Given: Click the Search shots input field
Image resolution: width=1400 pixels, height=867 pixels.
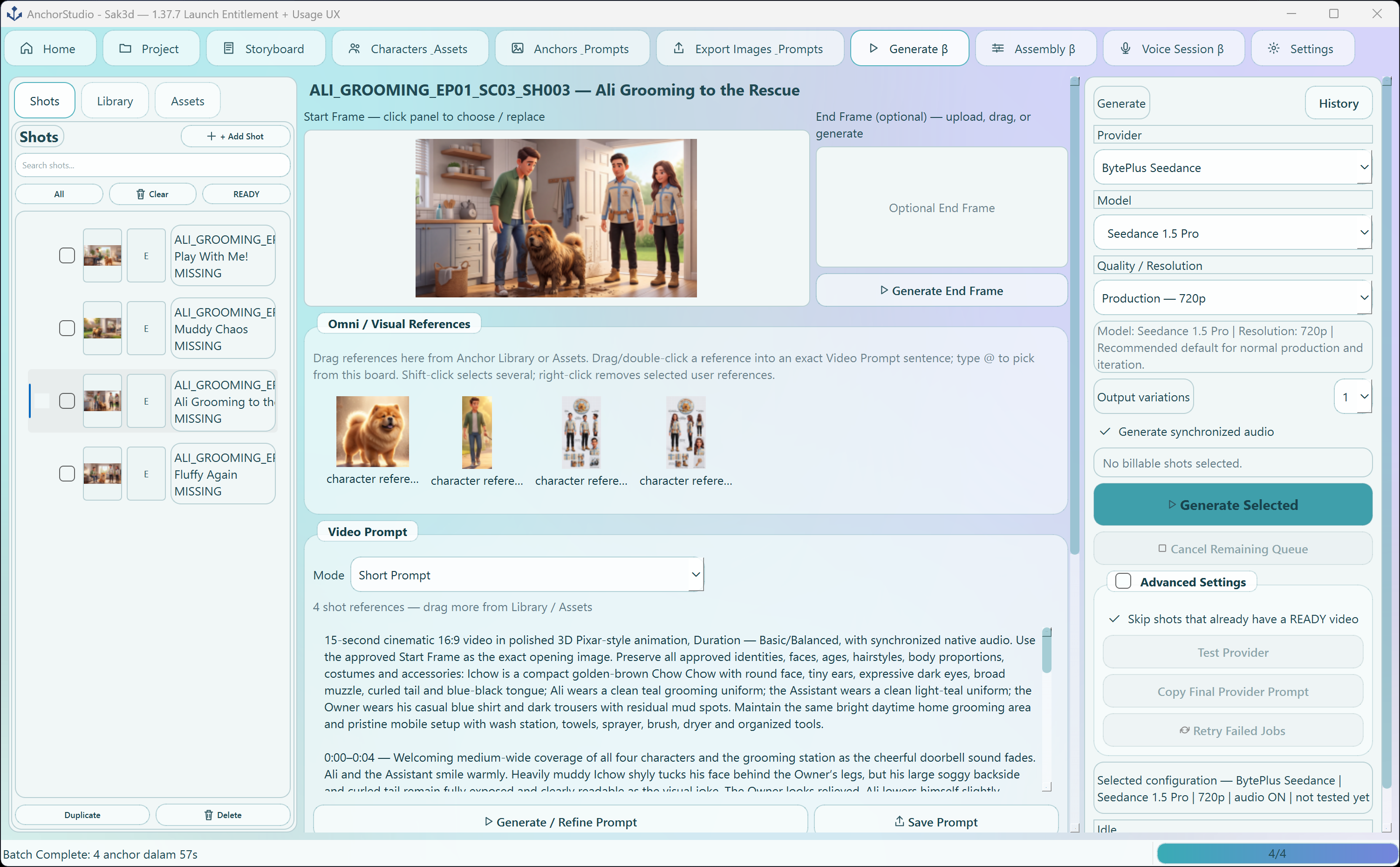Looking at the screenshot, I should tap(152, 166).
